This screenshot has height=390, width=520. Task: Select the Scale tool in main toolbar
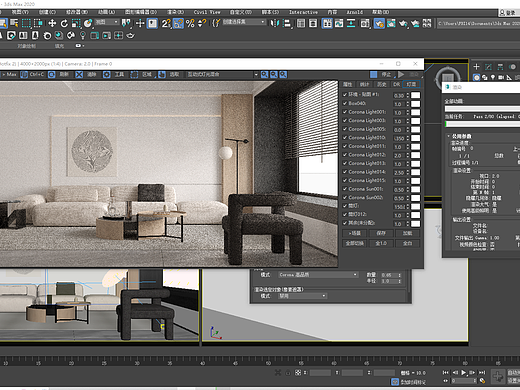(x=76, y=23)
